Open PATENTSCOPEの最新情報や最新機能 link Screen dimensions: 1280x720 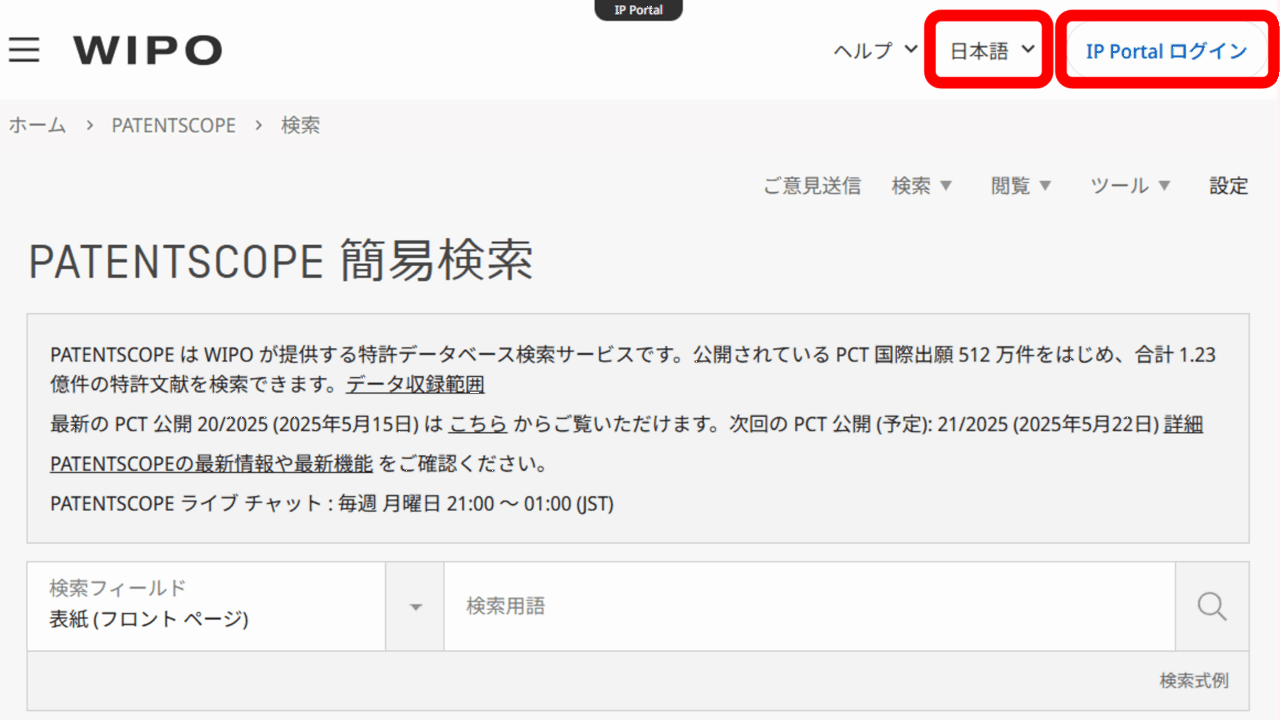click(211, 464)
